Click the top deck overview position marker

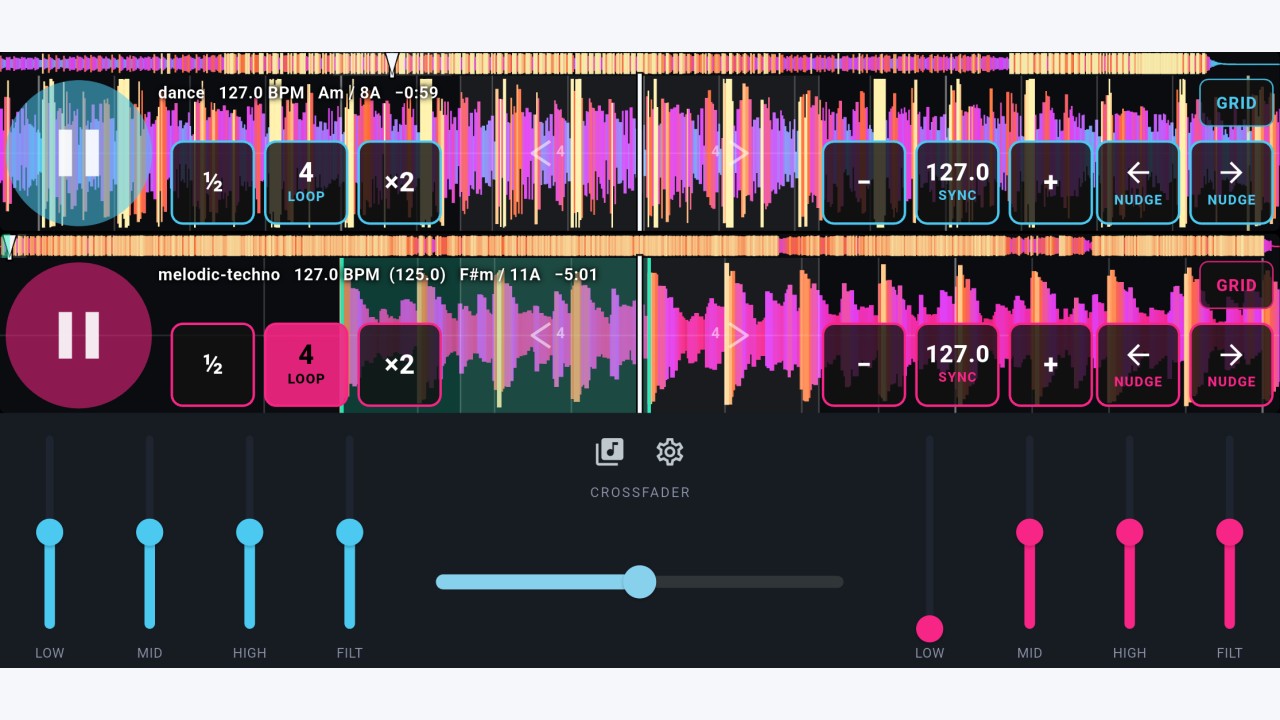(393, 63)
